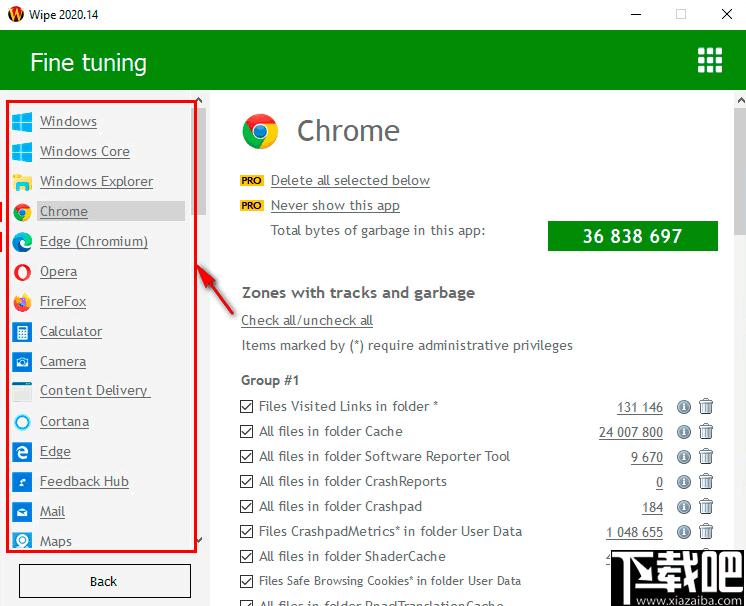The image size is (746, 606).
Task: Click main panel scrollbar up arrow
Action: point(741,101)
